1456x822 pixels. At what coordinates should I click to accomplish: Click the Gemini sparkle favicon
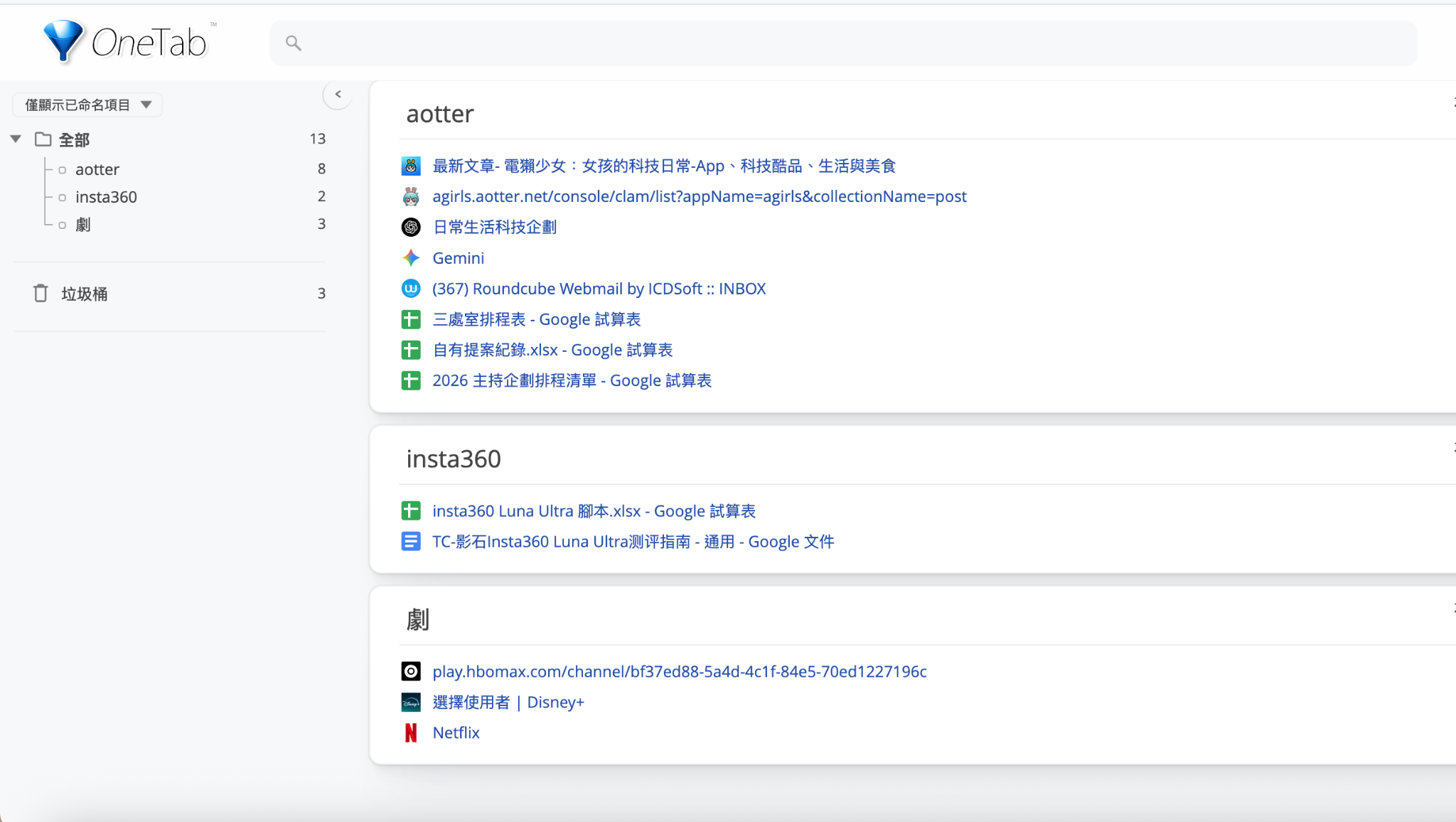tap(411, 257)
